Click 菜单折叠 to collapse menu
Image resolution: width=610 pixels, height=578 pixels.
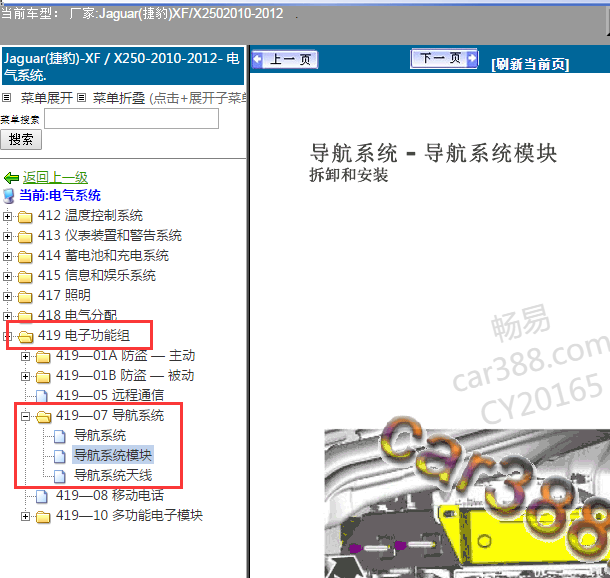(x=119, y=98)
